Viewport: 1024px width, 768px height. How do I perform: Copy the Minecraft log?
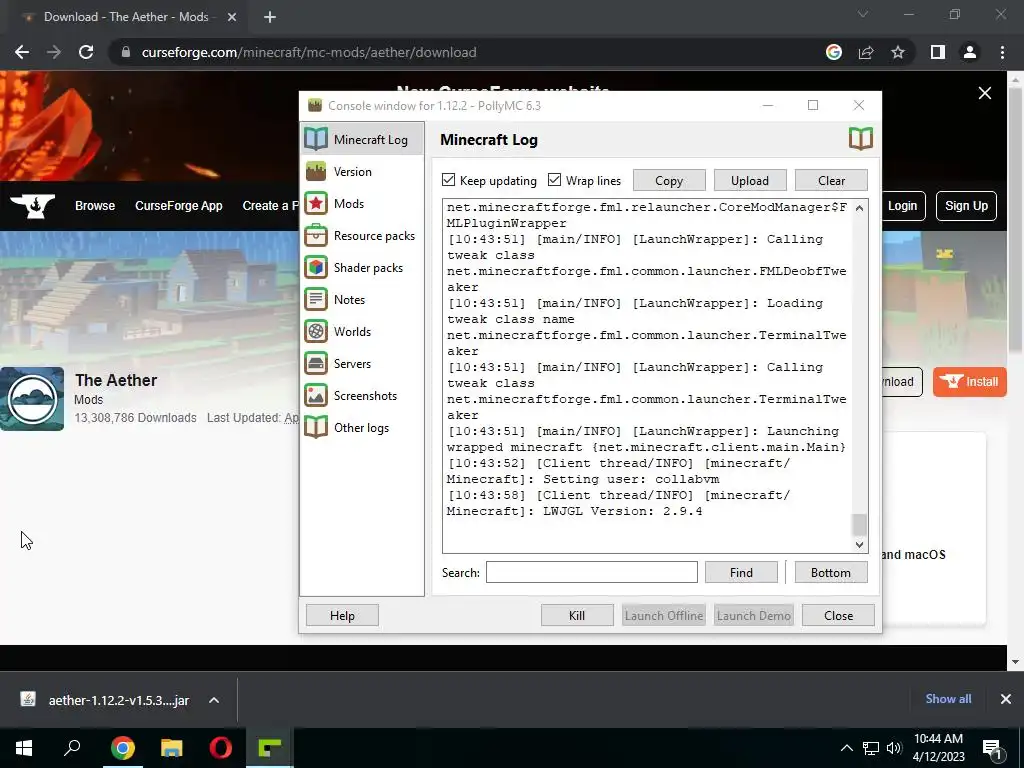click(x=669, y=180)
